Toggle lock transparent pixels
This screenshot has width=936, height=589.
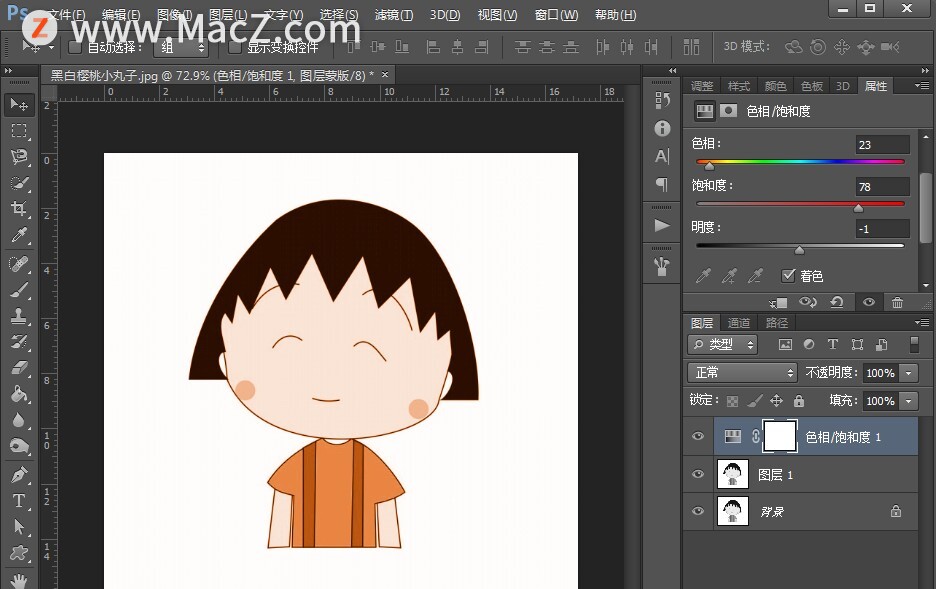tap(732, 401)
